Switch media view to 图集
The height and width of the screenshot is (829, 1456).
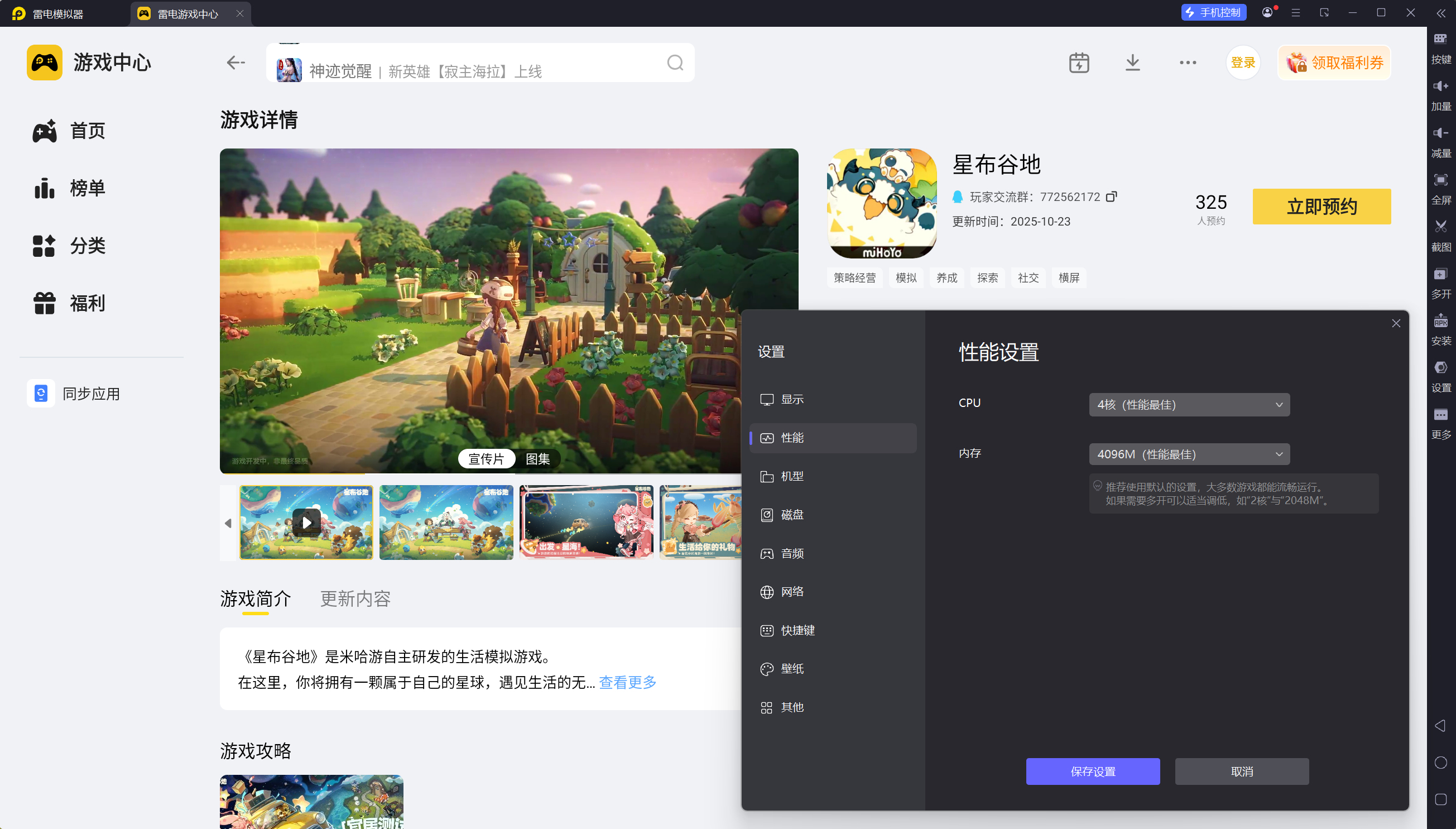(x=537, y=459)
